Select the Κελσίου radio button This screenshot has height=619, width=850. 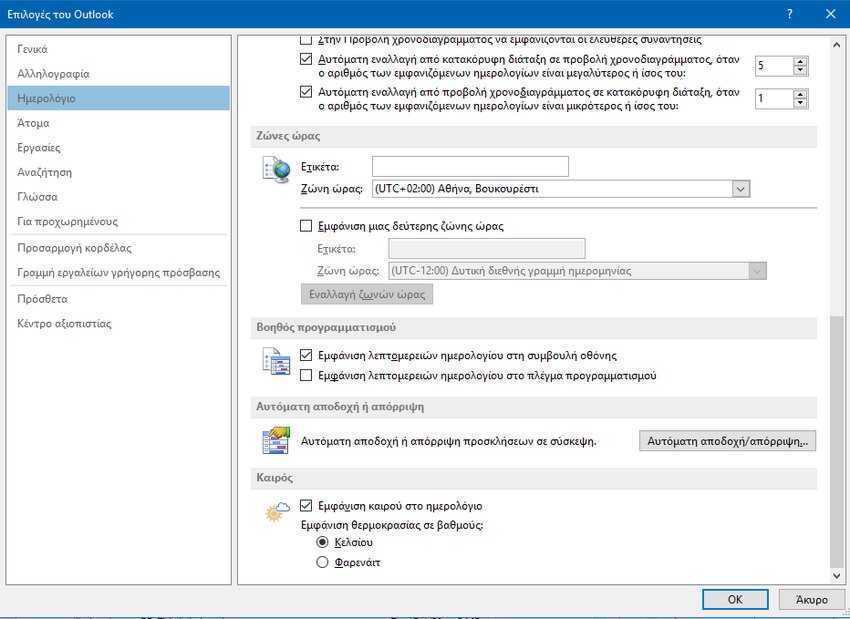pyautogui.click(x=322, y=542)
